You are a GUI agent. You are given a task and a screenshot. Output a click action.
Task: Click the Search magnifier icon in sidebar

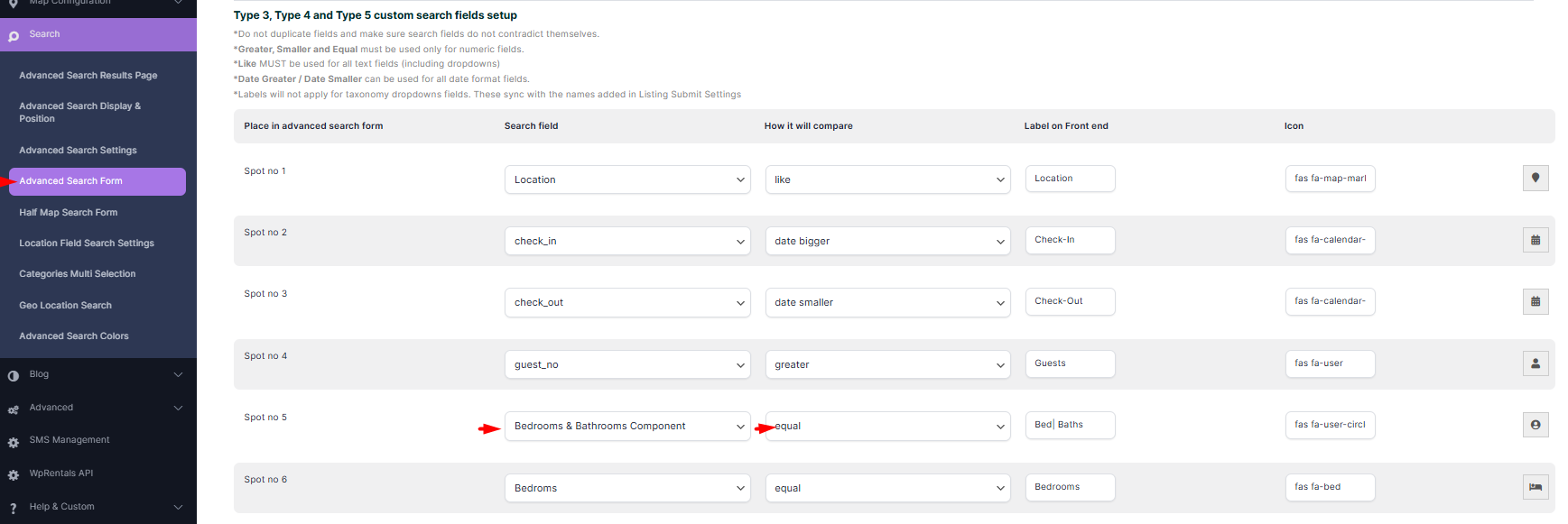click(x=14, y=36)
